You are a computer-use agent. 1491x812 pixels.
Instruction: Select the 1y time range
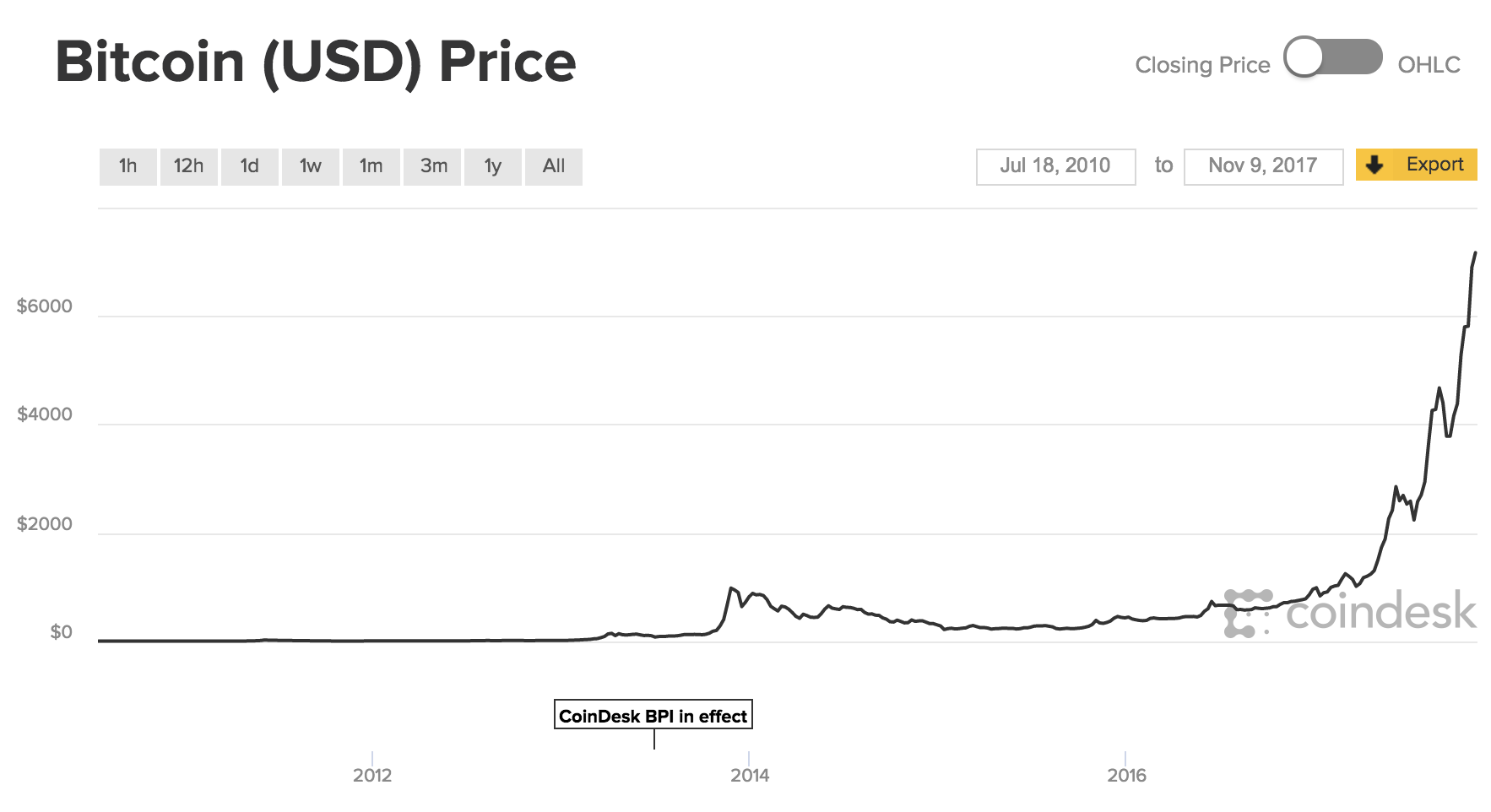pos(492,166)
